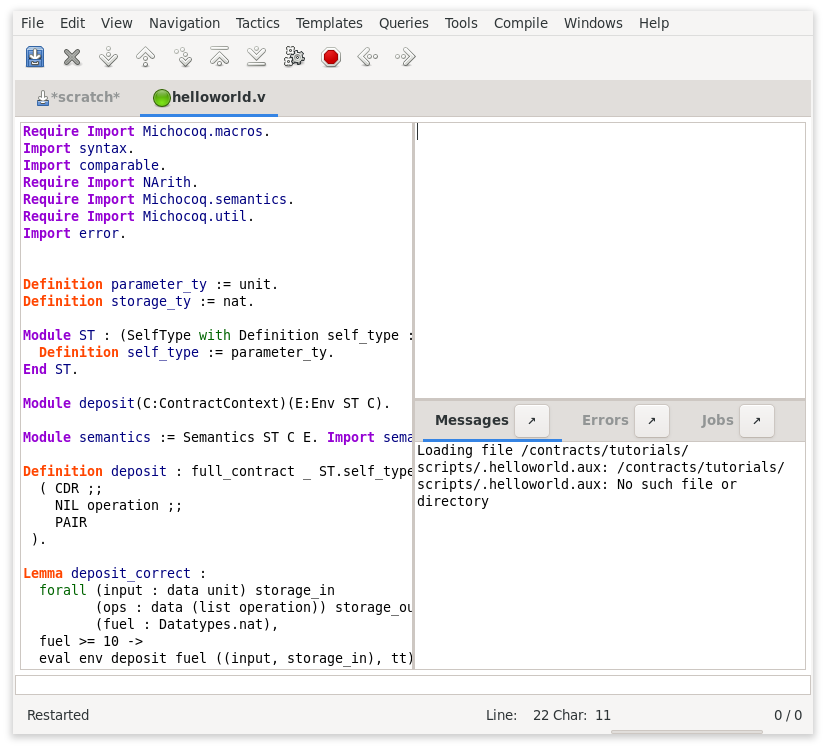
Task: Restart to the beginning of script
Action: [x=219, y=57]
